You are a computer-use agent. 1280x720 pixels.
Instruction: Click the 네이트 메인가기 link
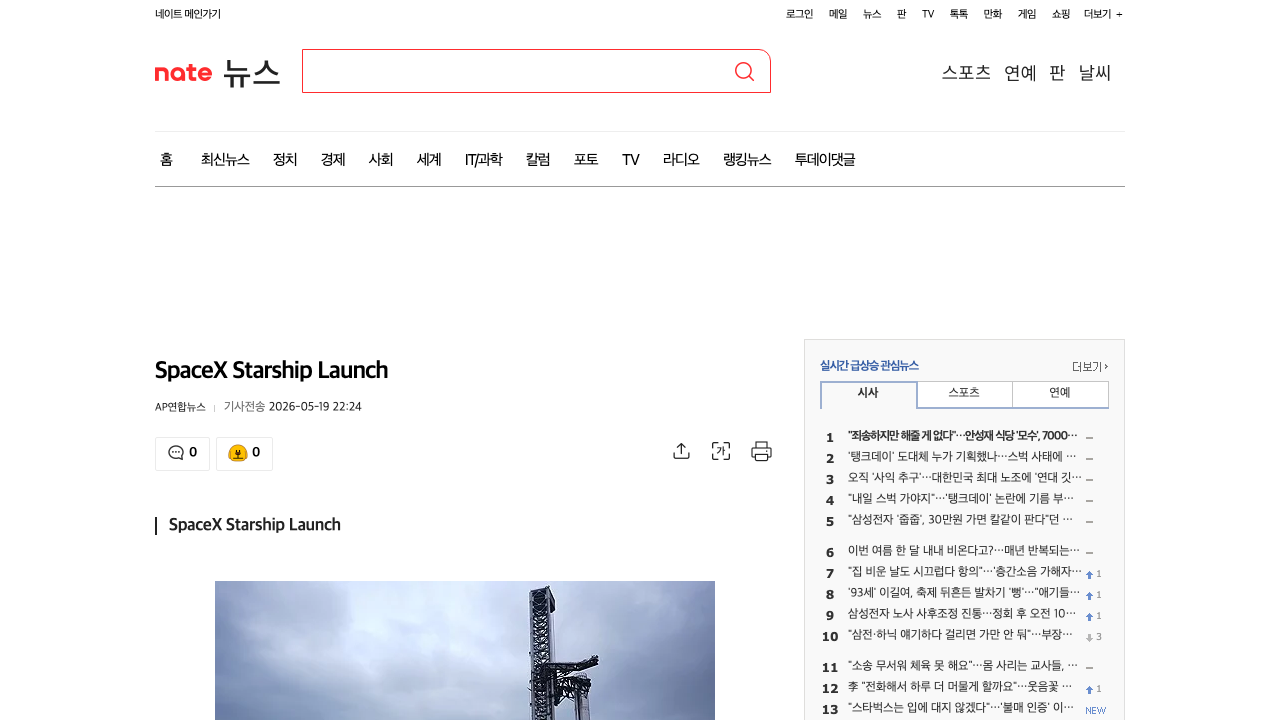(x=188, y=14)
